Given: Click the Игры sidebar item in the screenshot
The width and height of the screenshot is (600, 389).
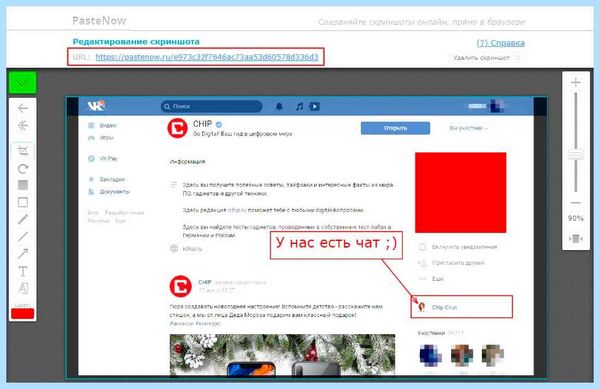Looking at the screenshot, I should (x=101, y=138).
